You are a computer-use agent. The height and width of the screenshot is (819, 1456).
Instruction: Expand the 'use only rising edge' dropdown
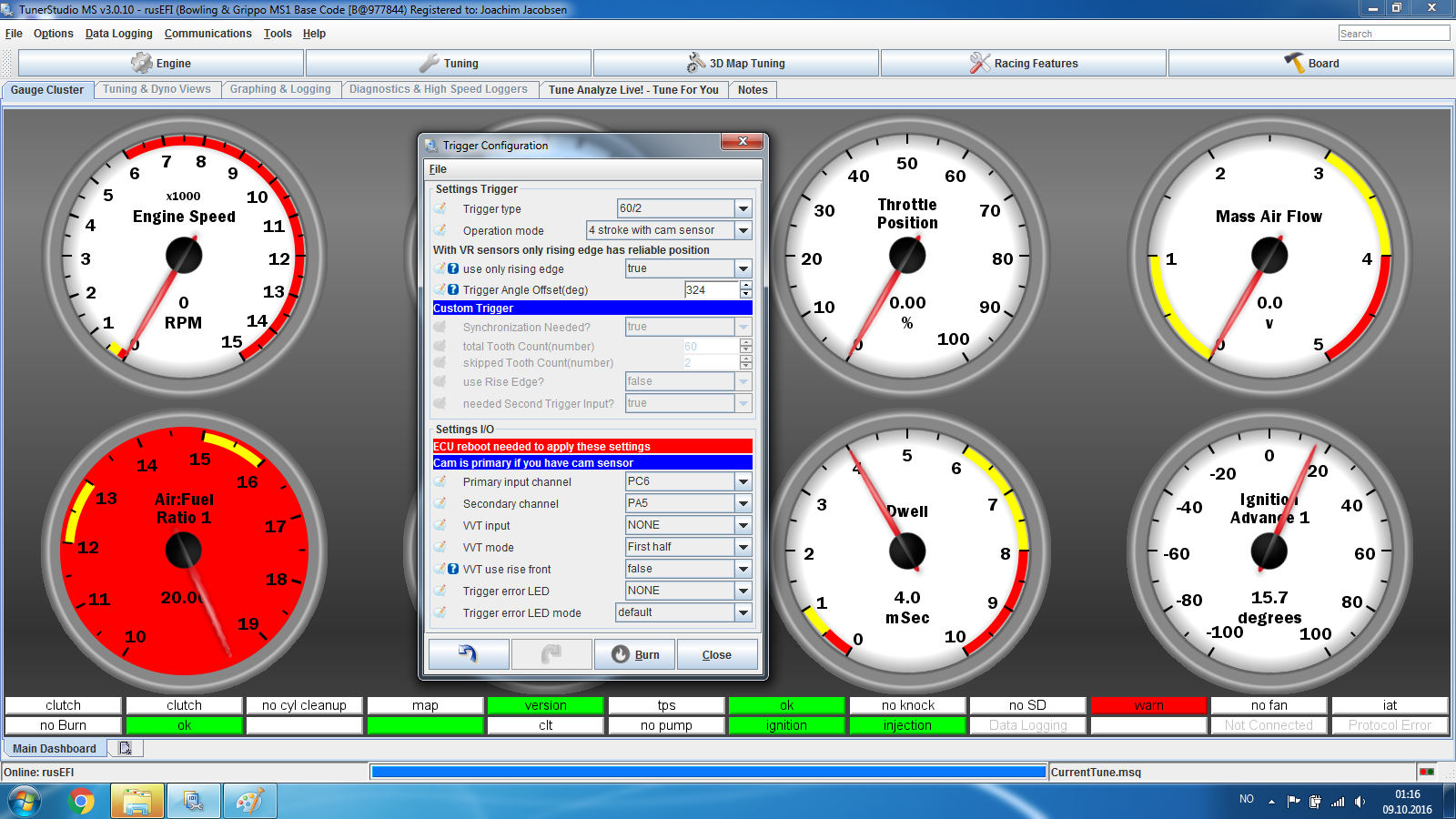point(743,268)
